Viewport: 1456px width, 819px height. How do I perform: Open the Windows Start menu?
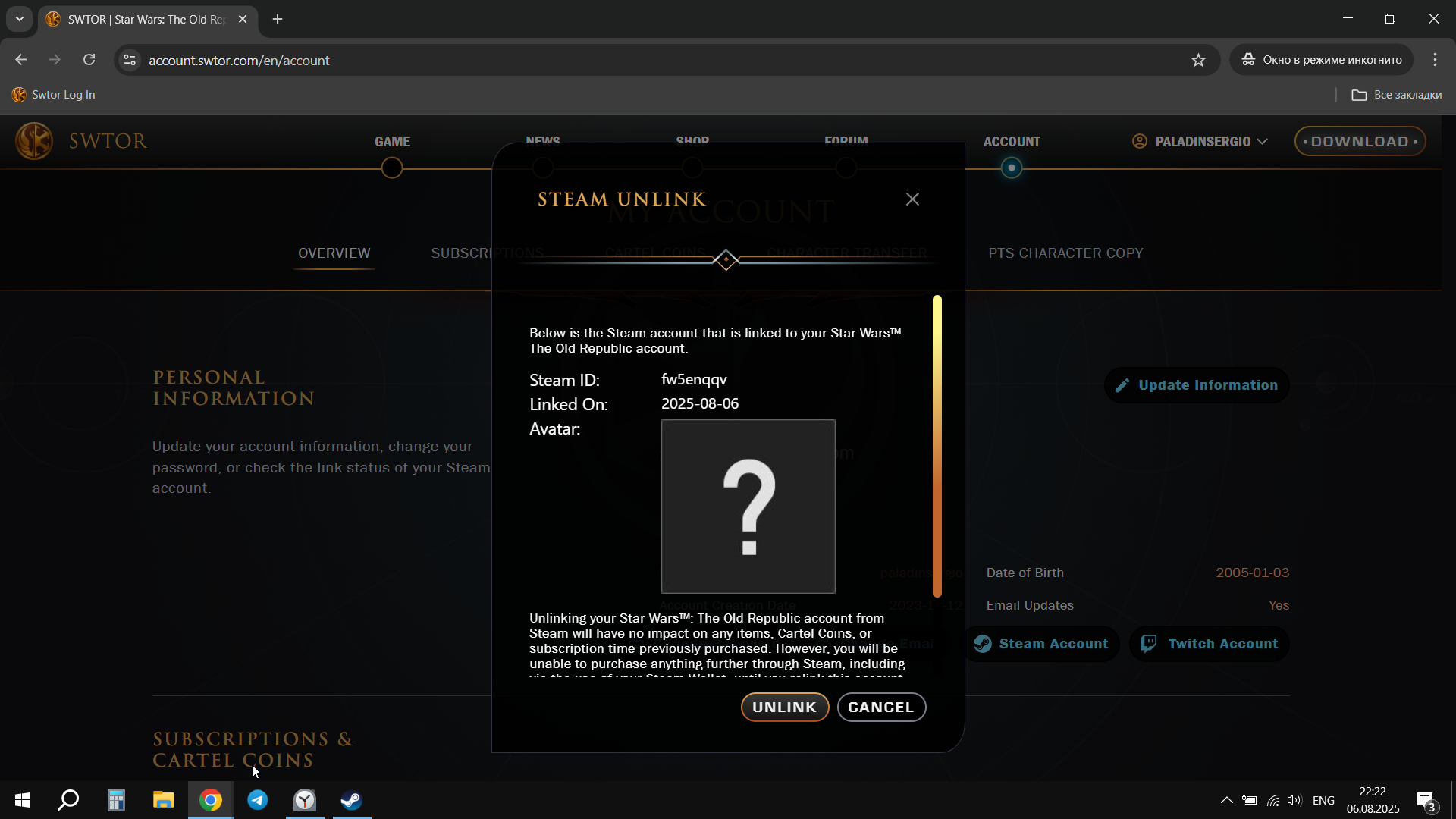(x=23, y=800)
